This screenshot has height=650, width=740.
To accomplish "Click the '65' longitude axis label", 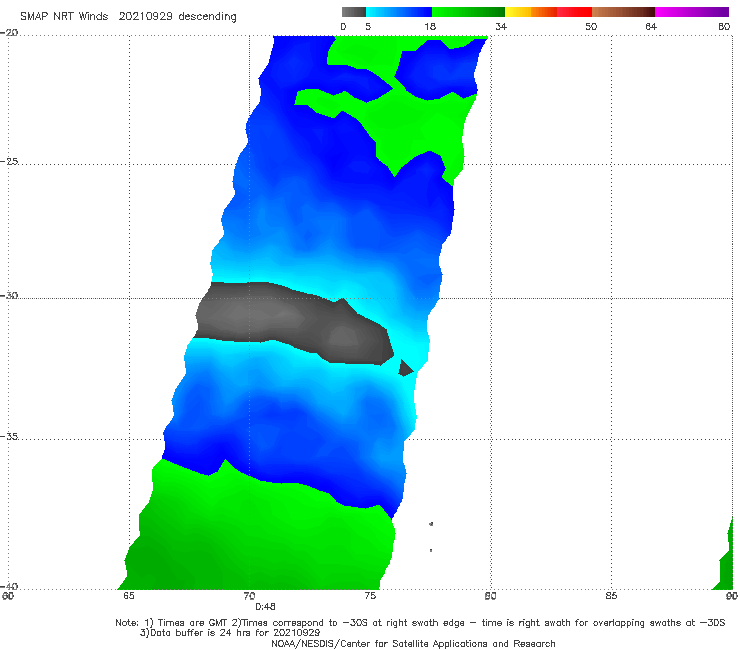I will [x=128, y=596].
